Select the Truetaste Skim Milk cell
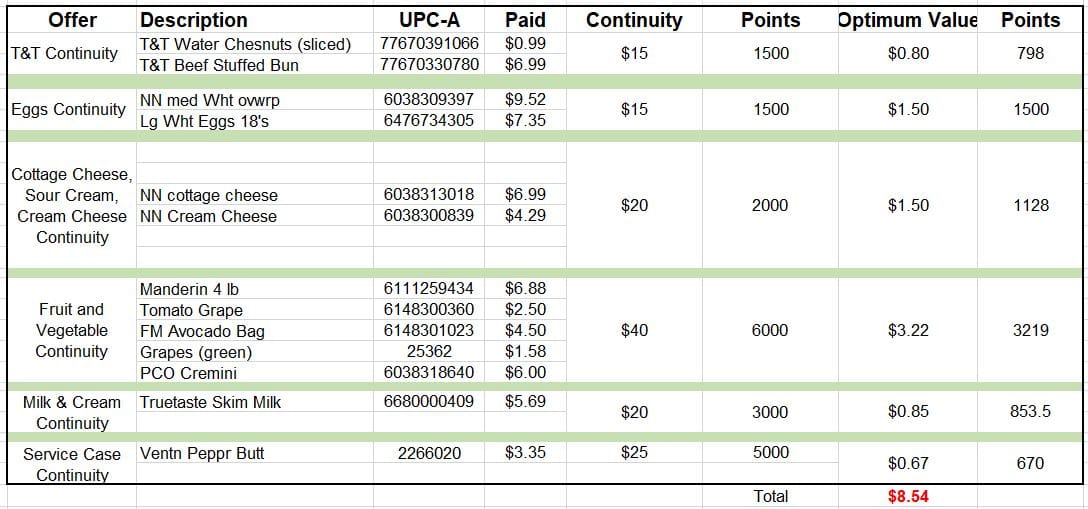1088x509 pixels. tap(210, 402)
